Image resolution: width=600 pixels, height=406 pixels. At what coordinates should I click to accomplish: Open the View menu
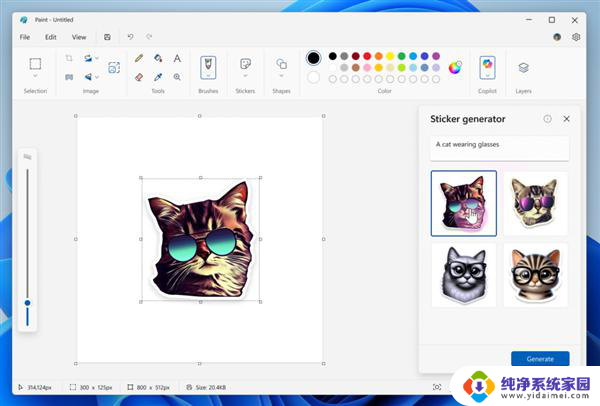click(x=79, y=37)
